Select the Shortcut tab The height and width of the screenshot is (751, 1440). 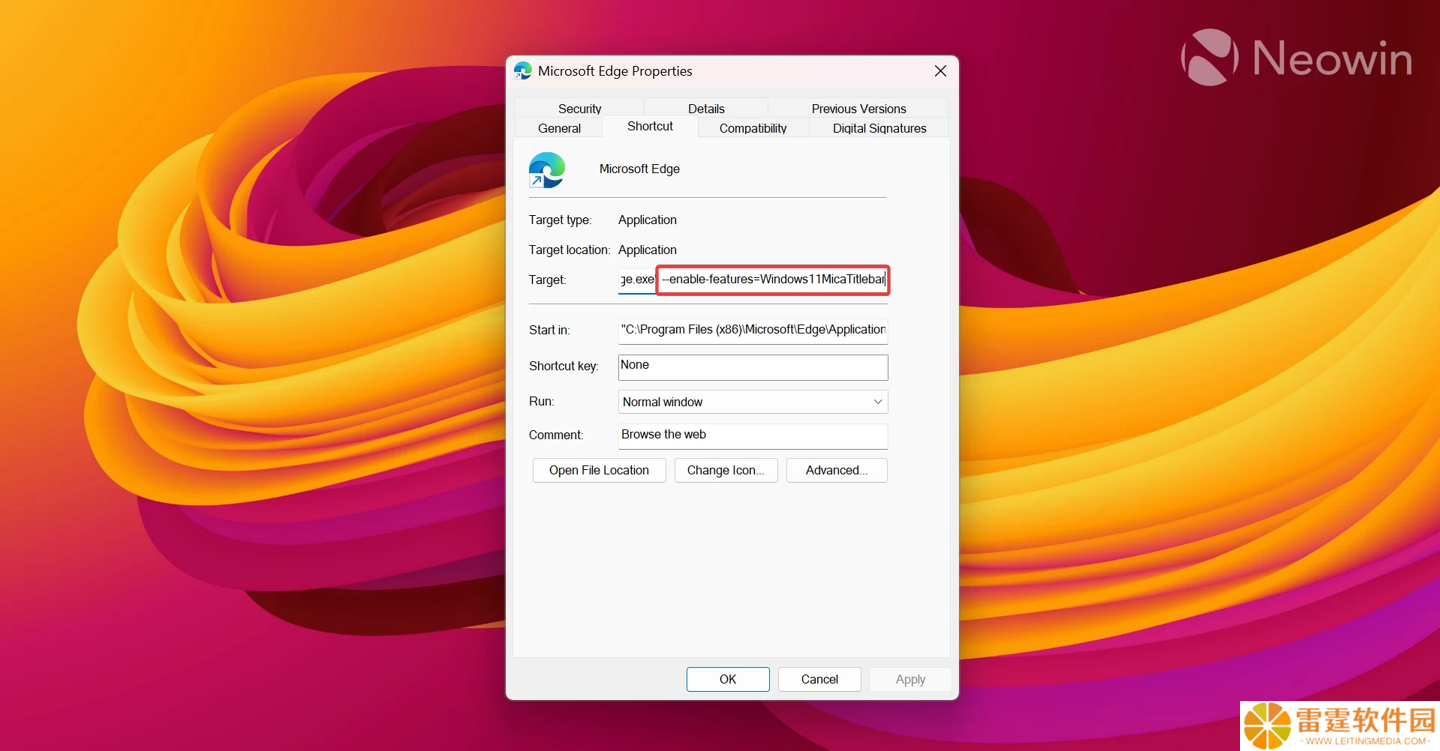[x=650, y=126]
